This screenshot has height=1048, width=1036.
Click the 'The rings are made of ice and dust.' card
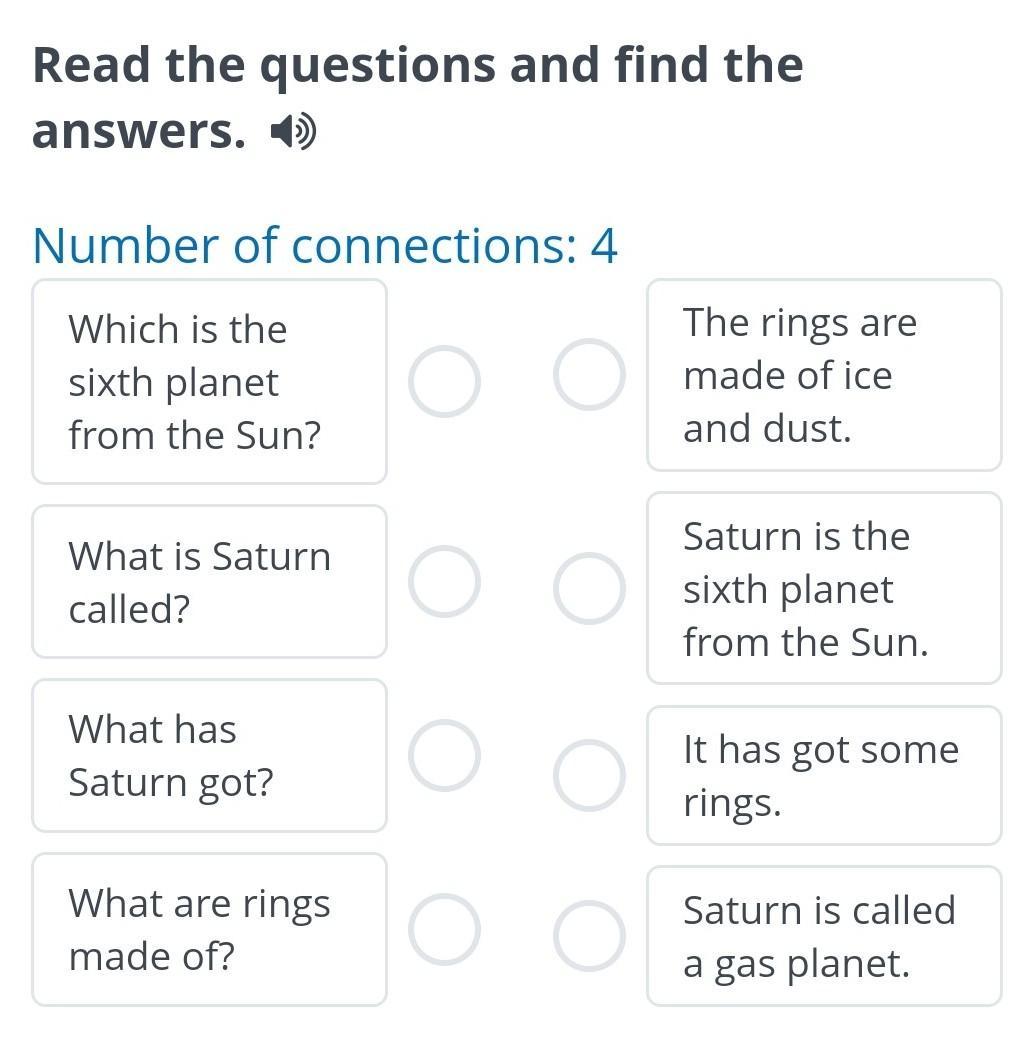pyautogui.click(x=824, y=375)
